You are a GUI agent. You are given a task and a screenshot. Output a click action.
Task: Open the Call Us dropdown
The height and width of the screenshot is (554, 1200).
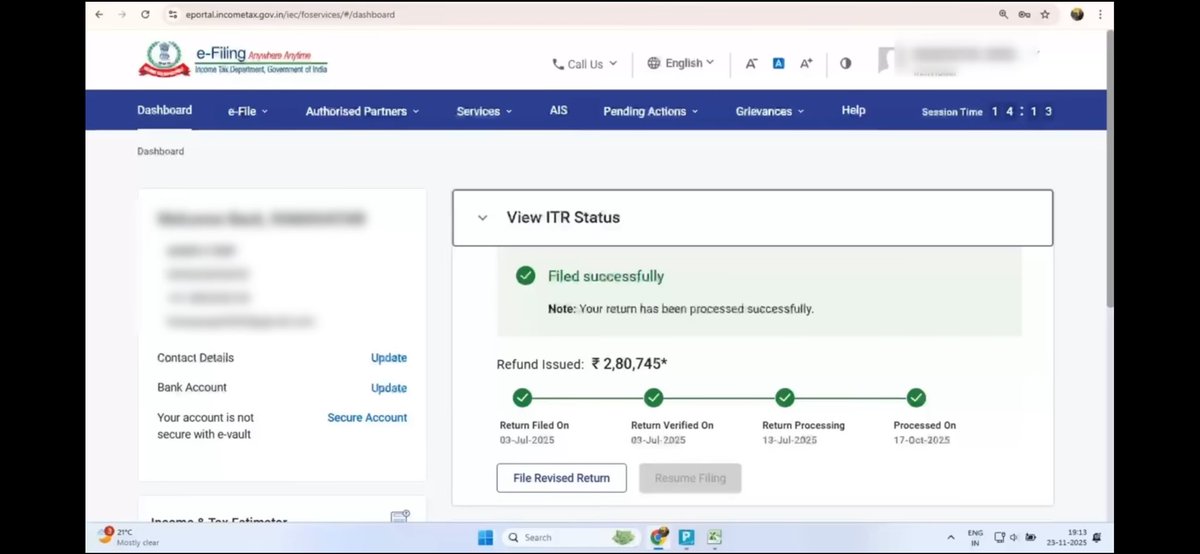click(x=585, y=64)
